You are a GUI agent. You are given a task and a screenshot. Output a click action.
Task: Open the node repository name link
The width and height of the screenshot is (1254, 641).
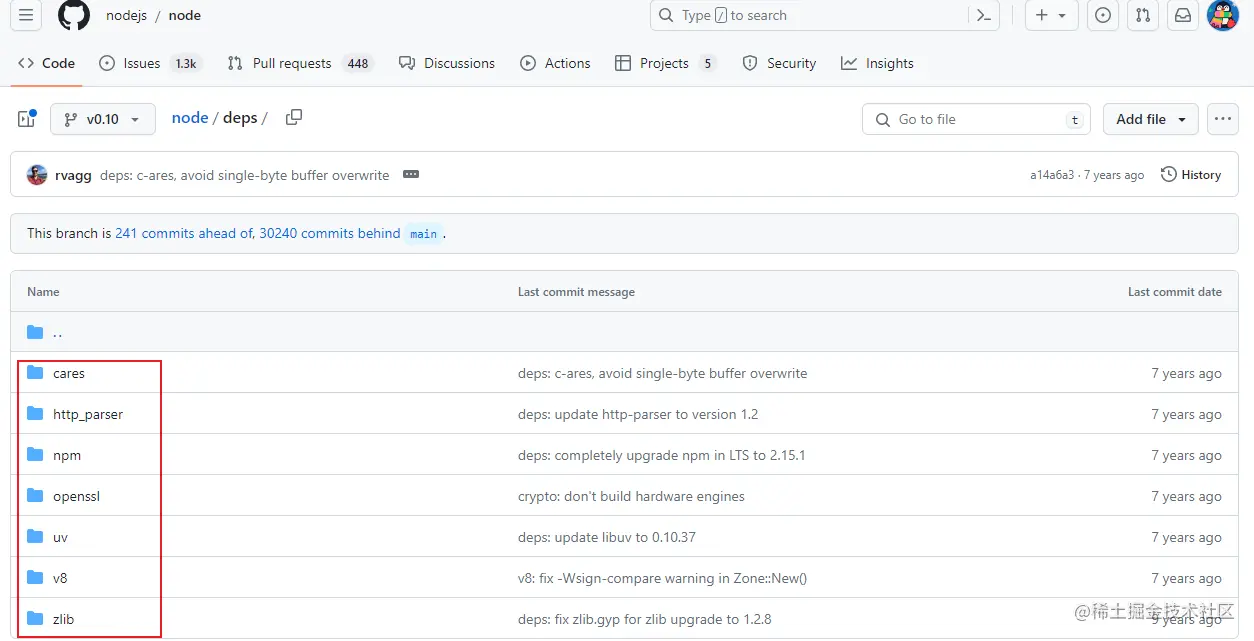pos(185,16)
